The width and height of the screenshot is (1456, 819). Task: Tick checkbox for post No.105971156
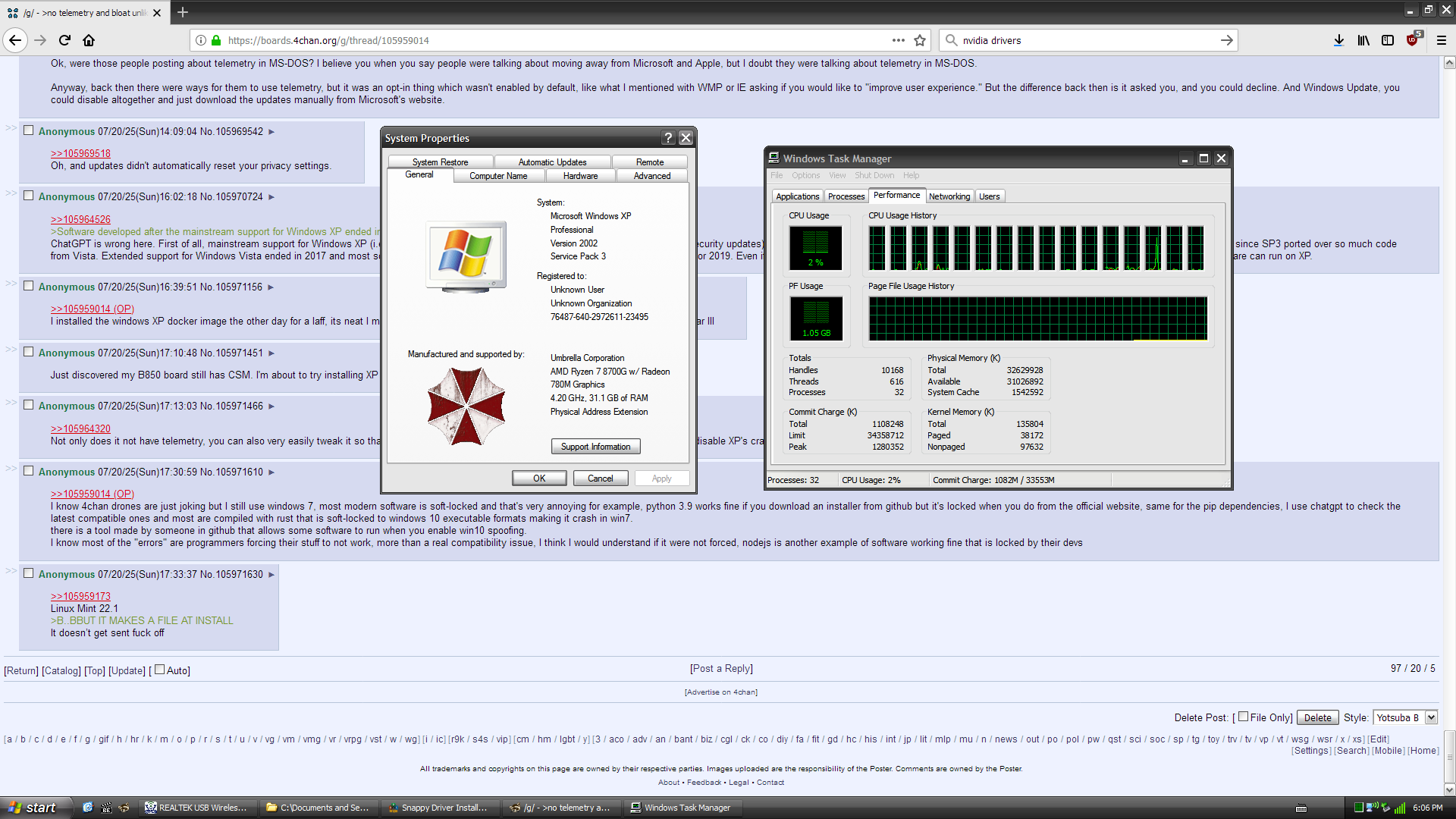pyautogui.click(x=29, y=286)
